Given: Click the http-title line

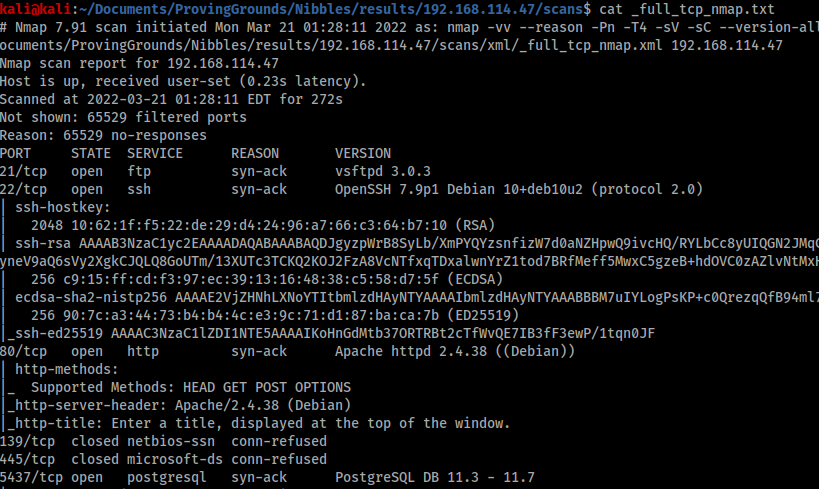Looking at the screenshot, I should tap(259, 423).
